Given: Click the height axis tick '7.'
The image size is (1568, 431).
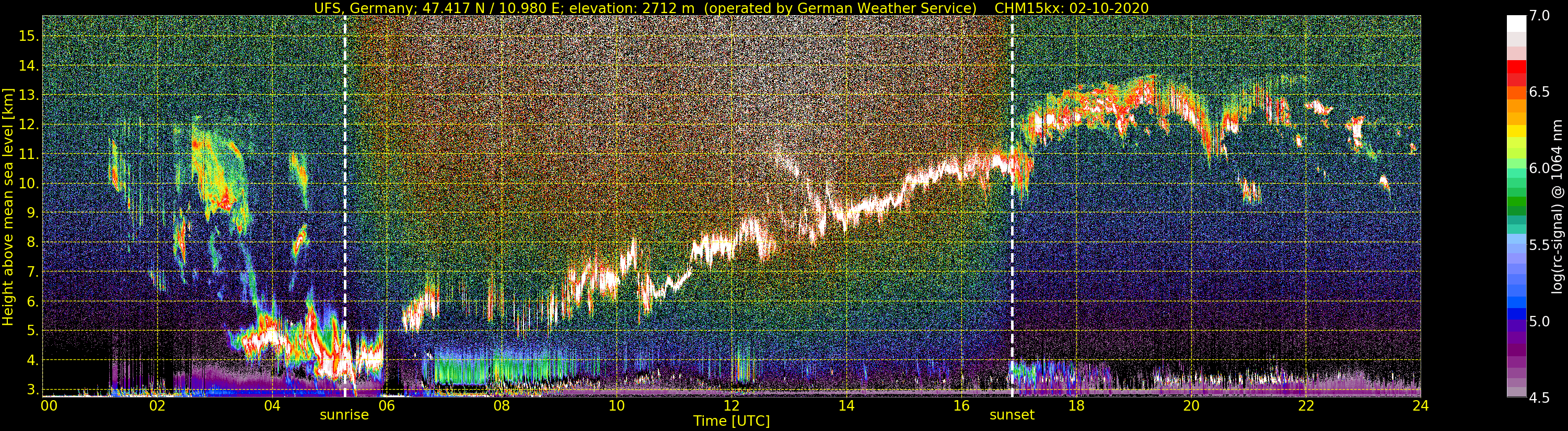Looking at the screenshot, I should (32, 272).
